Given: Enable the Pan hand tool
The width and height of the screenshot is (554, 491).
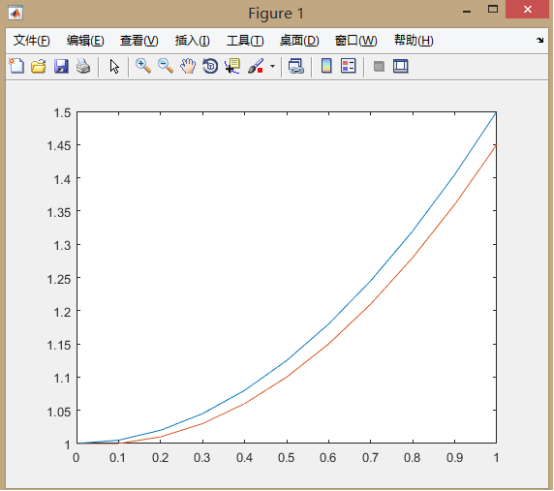Looking at the screenshot, I should tap(188, 66).
